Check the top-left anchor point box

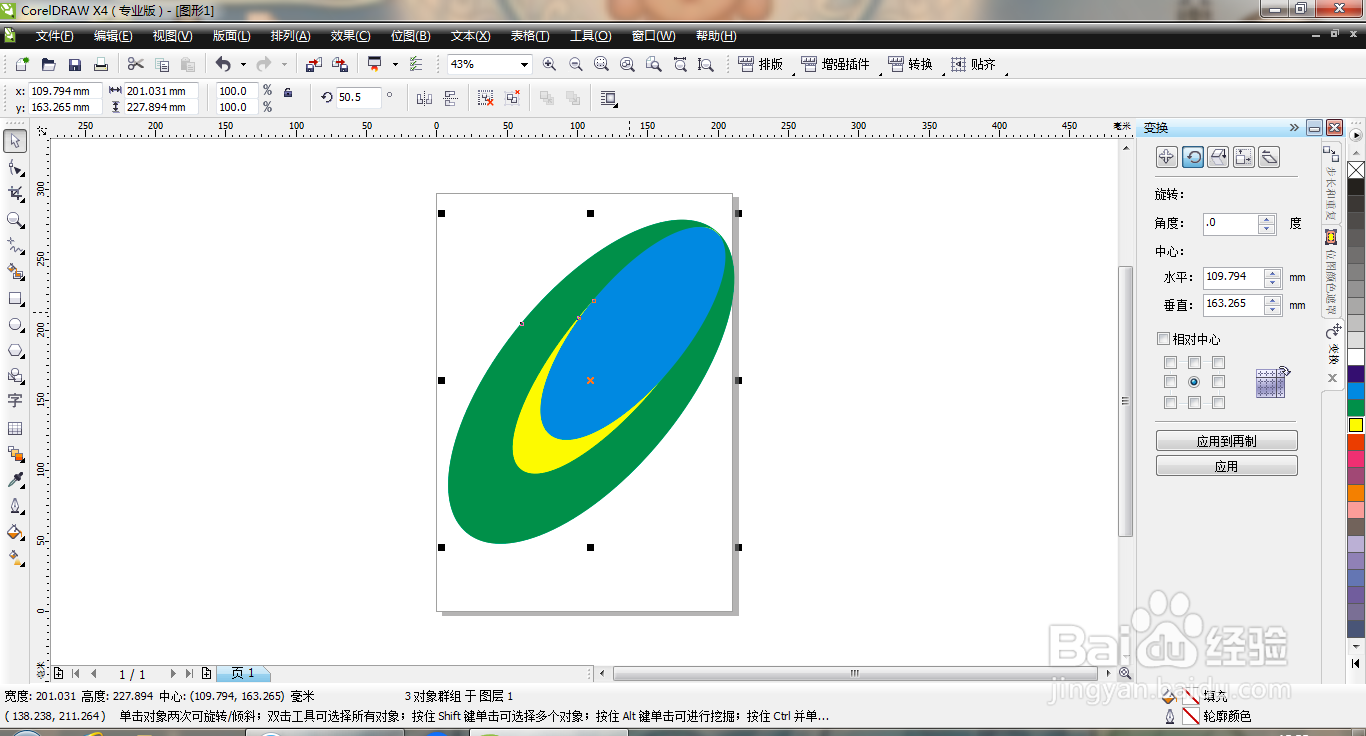[1170, 362]
